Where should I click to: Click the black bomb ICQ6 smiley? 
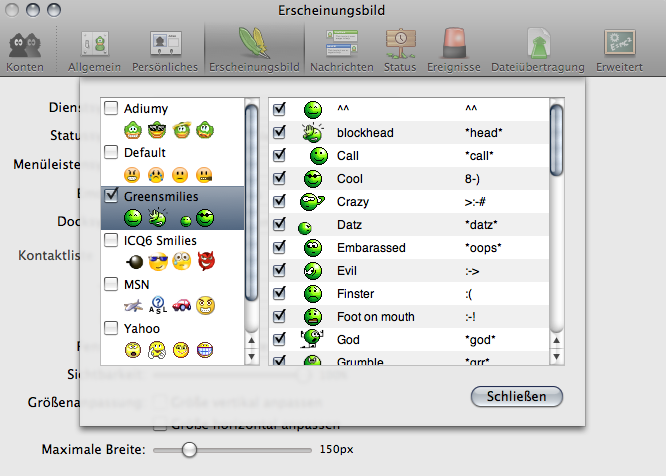click(135, 262)
